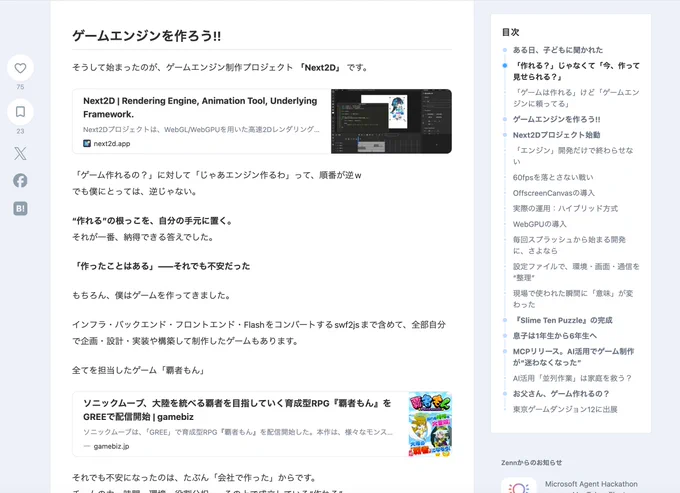This screenshot has width=680, height=493.
Task: Go to 東京ゲームダンジョン12に出展 contents entry
Action: tap(565, 409)
